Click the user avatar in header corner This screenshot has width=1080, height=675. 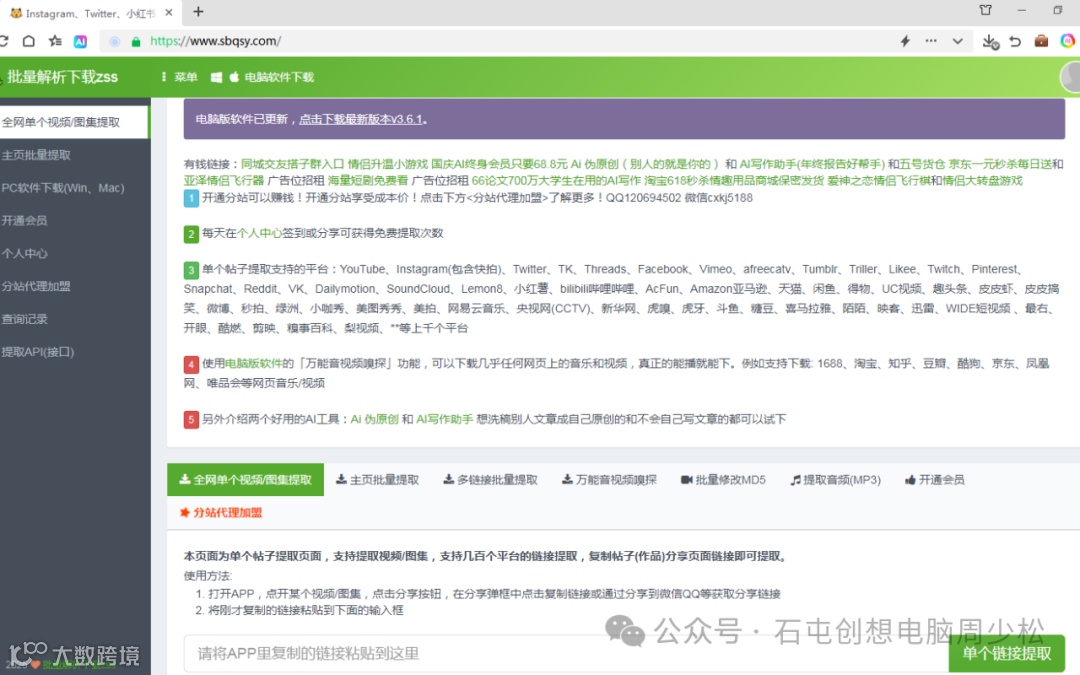tap(1070, 77)
